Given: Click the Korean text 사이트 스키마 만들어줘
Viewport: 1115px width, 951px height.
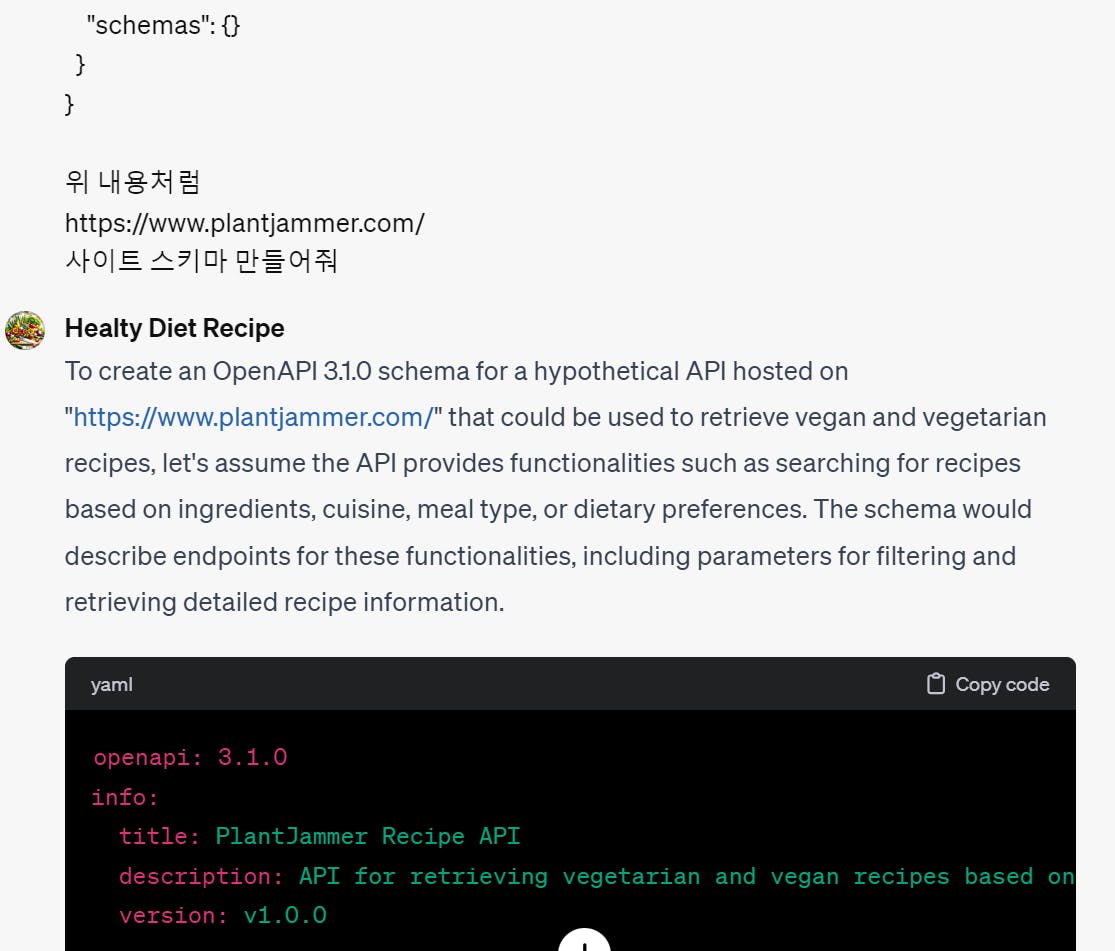Looking at the screenshot, I should (x=201, y=261).
